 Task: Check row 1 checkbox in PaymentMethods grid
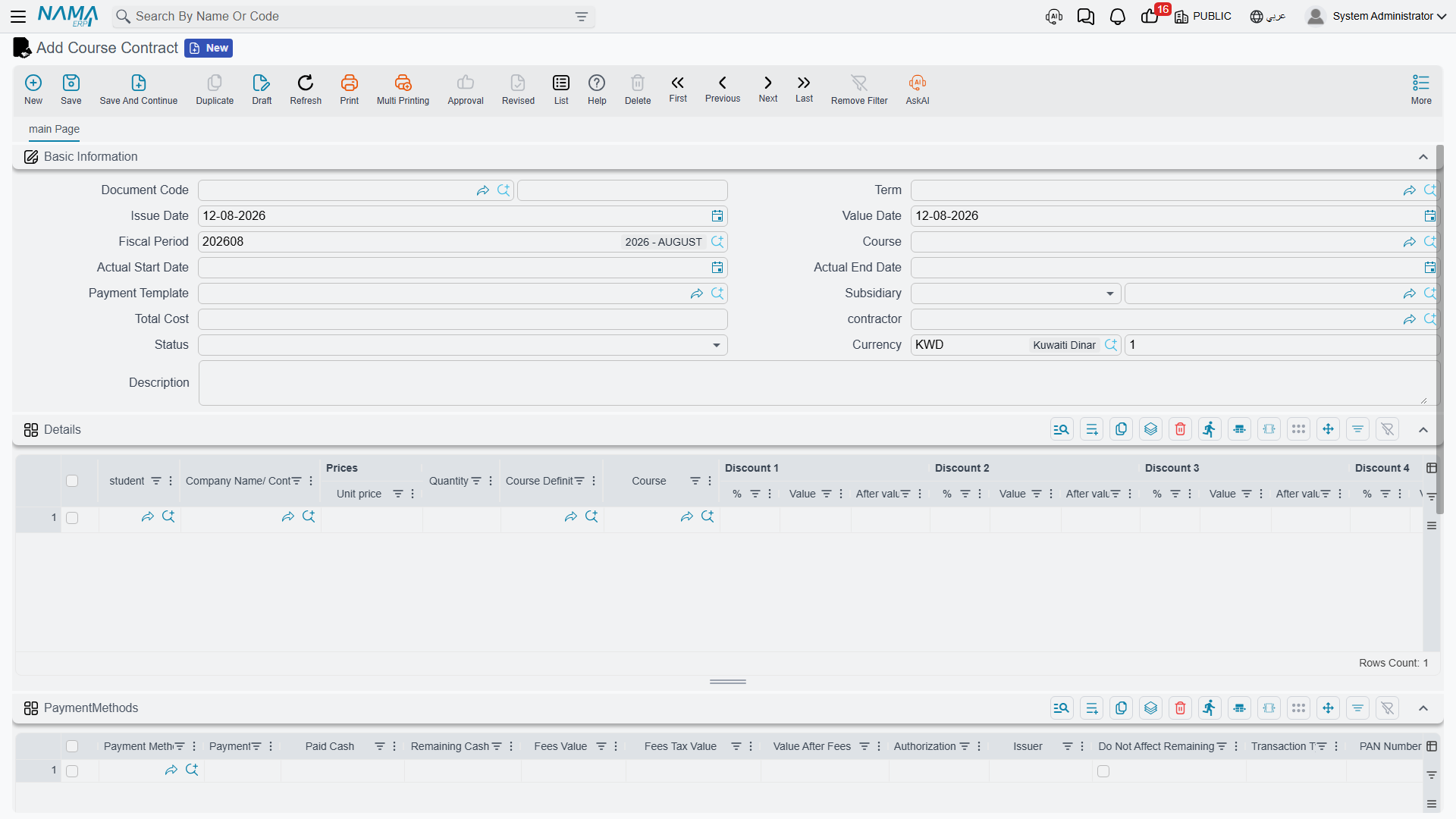[72, 771]
